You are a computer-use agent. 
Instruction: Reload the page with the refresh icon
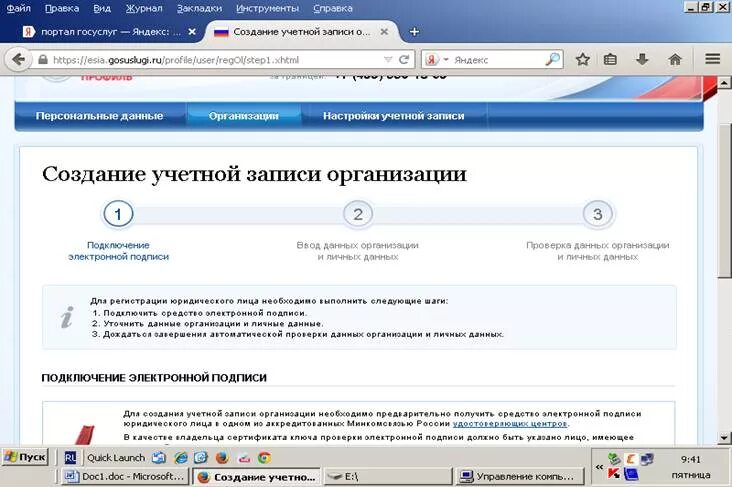pyautogui.click(x=404, y=59)
